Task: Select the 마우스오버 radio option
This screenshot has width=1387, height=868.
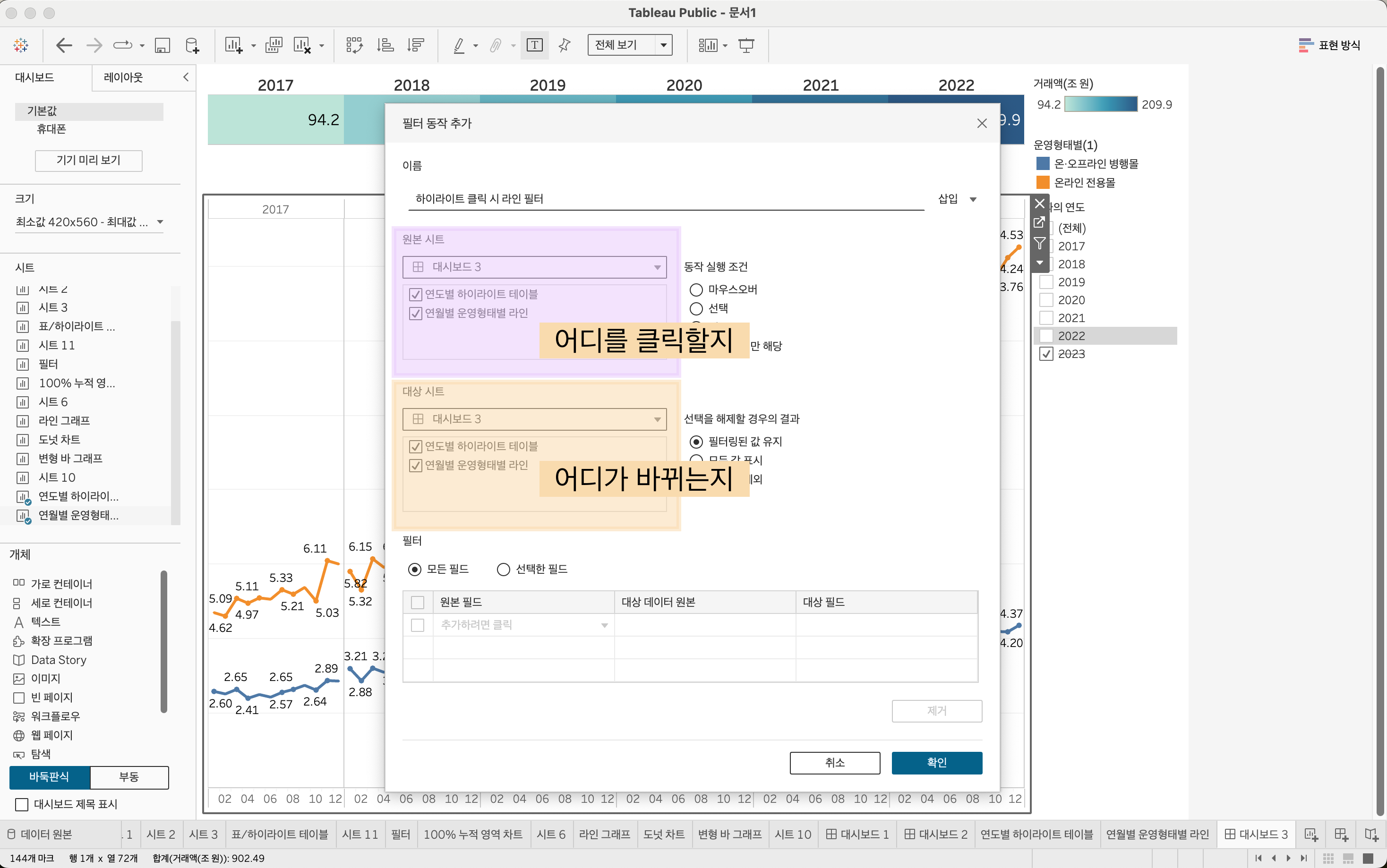Action: (x=696, y=289)
